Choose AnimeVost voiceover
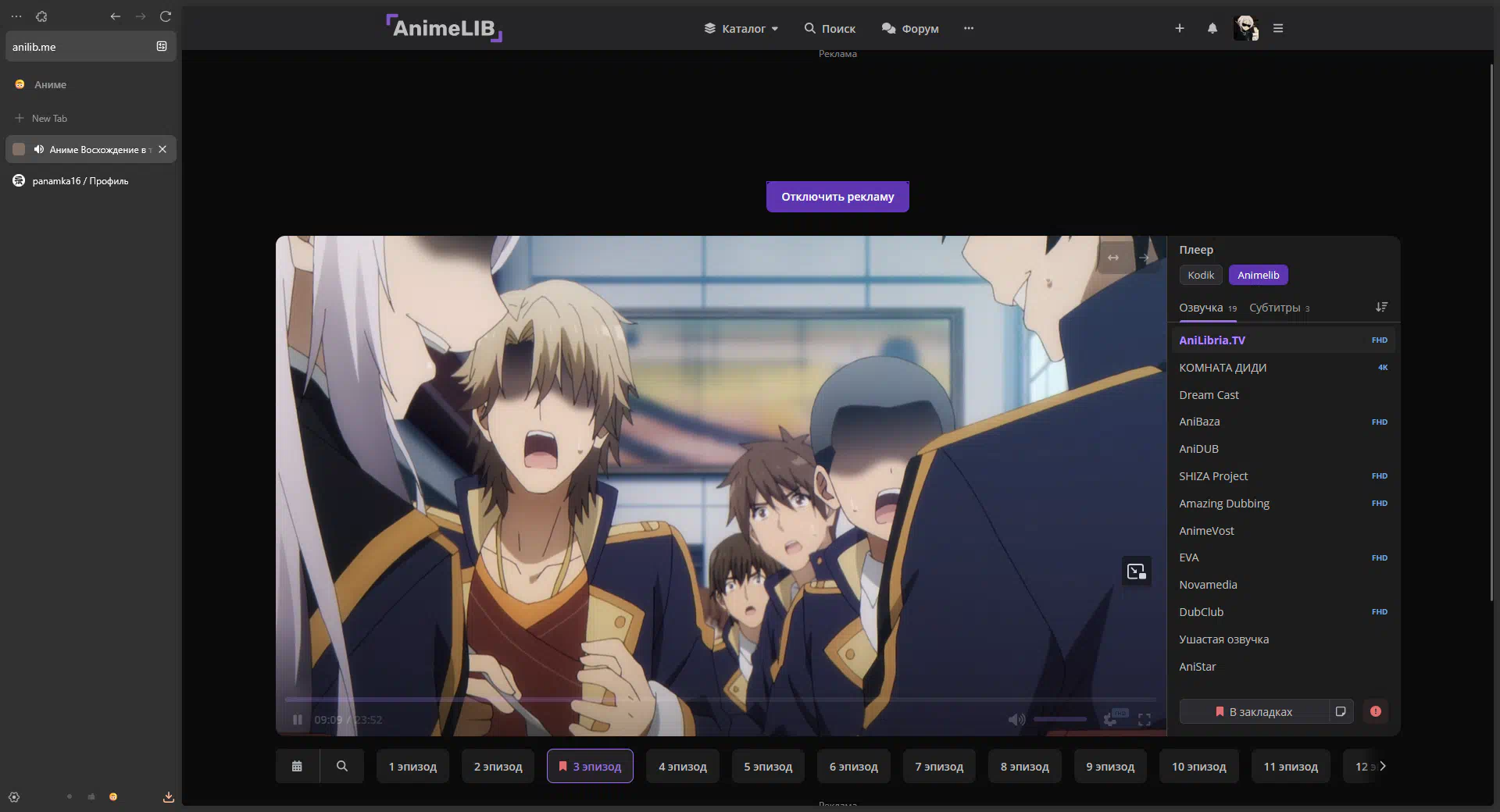Viewport: 1500px width, 812px height. point(1283,530)
